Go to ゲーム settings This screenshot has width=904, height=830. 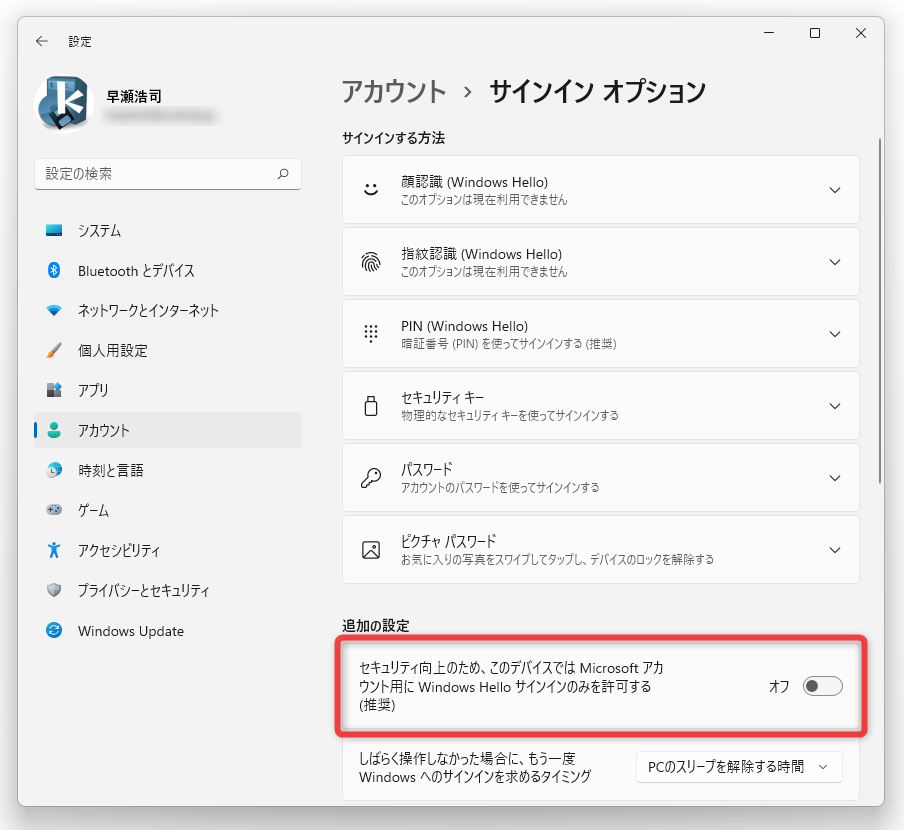pos(168,510)
